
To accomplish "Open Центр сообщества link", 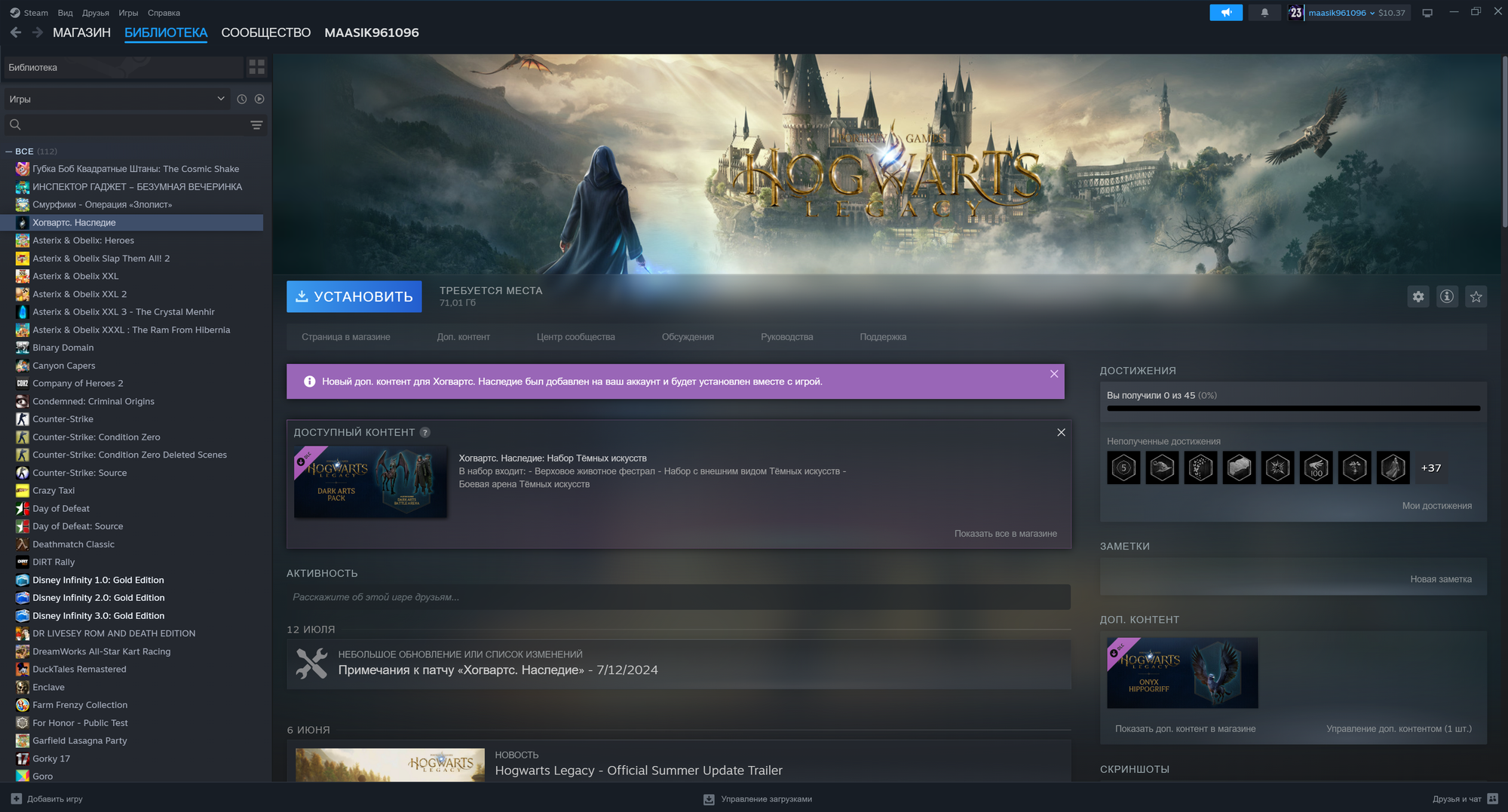I will point(575,337).
